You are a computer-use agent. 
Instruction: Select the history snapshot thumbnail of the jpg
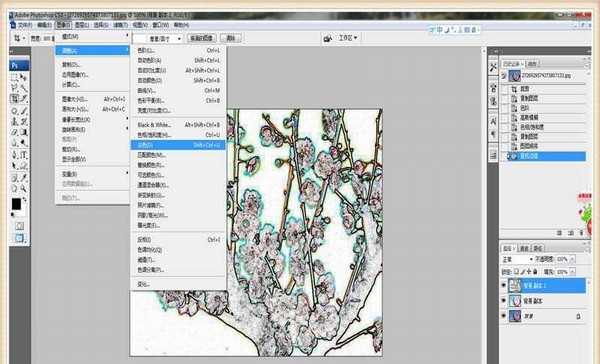click(x=514, y=75)
